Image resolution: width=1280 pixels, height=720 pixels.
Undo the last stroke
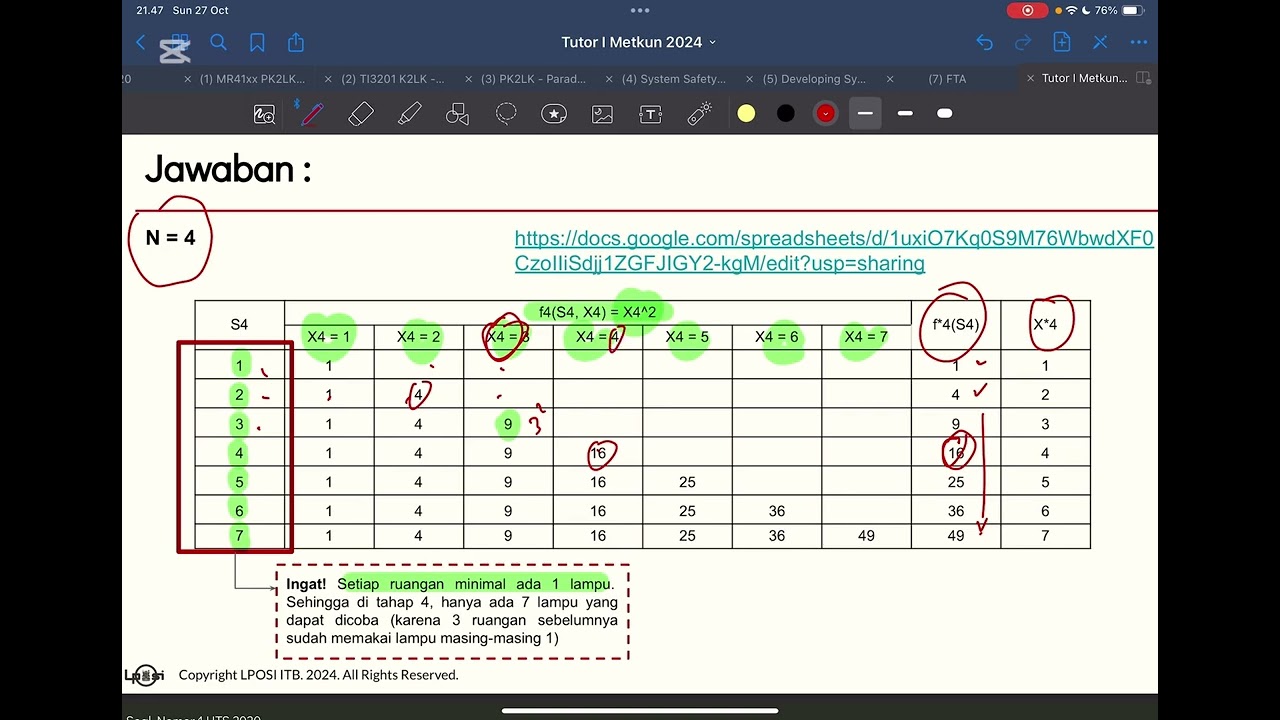984,42
